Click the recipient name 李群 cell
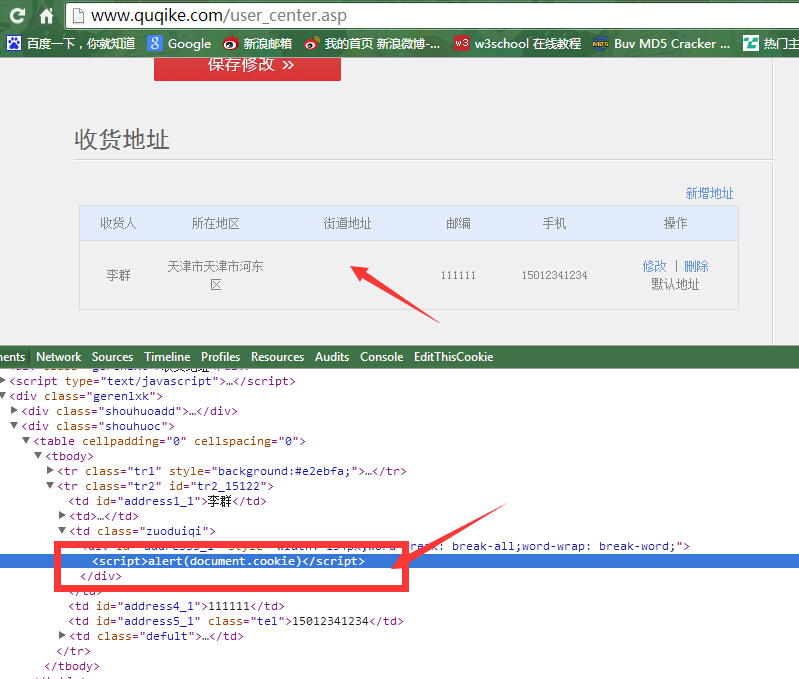This screenshot has width=799, height=679. 118,275
